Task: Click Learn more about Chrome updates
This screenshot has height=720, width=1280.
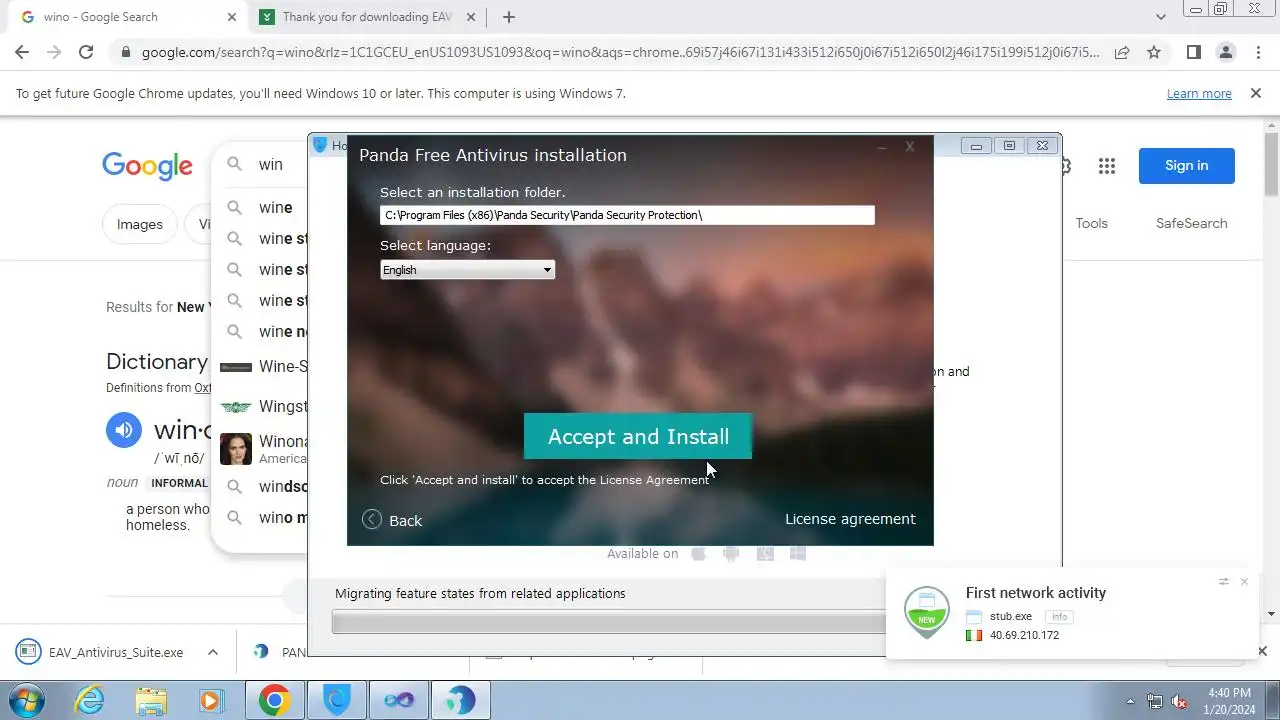Action: 1199,93
